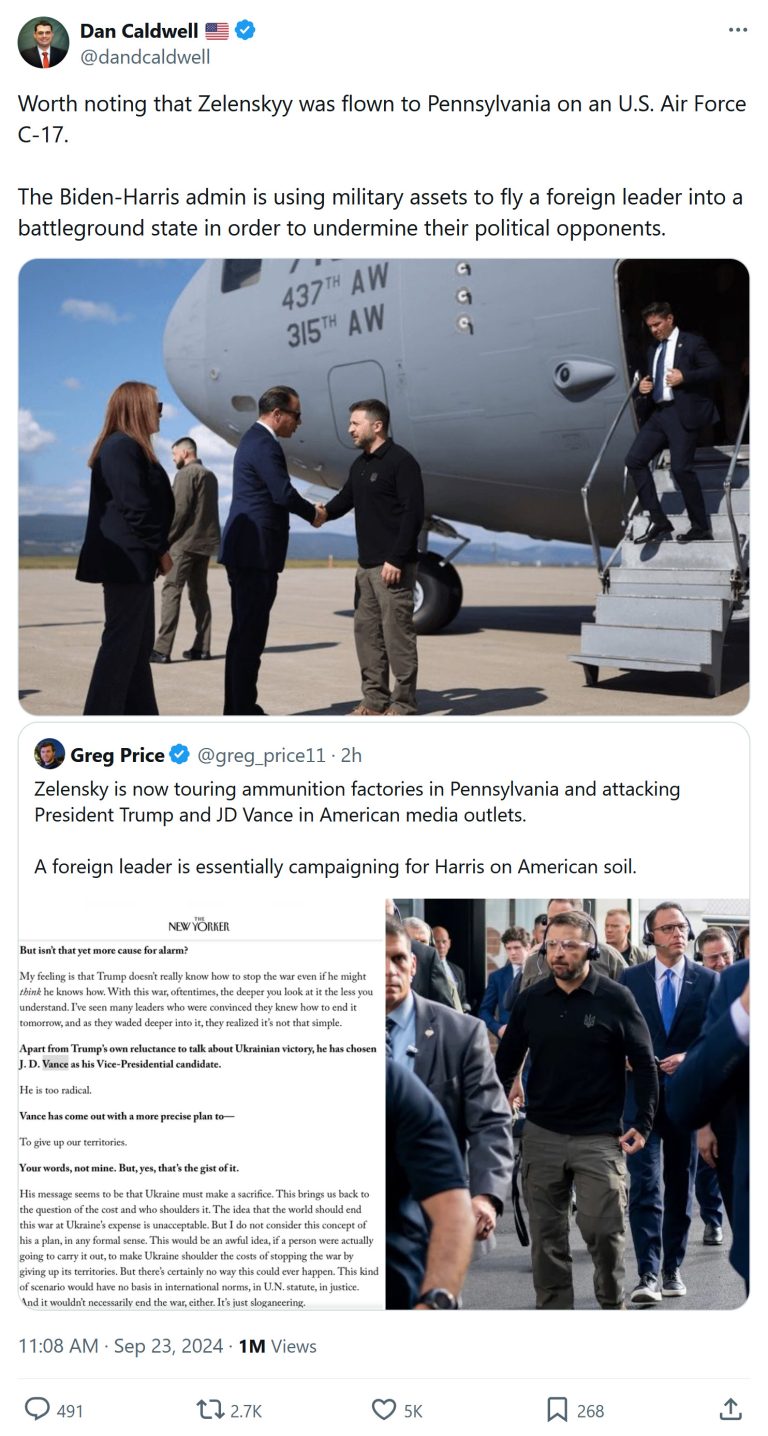Open the @greg_price11 handle link
Screen dimensions: 768x1436
261,755
